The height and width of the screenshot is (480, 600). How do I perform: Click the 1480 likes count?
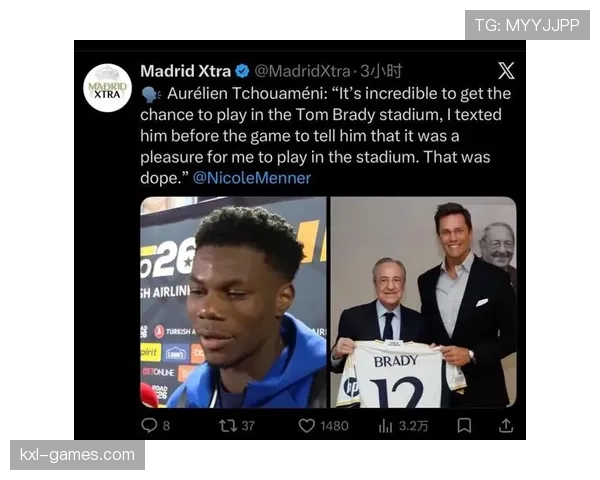(334, 425)
